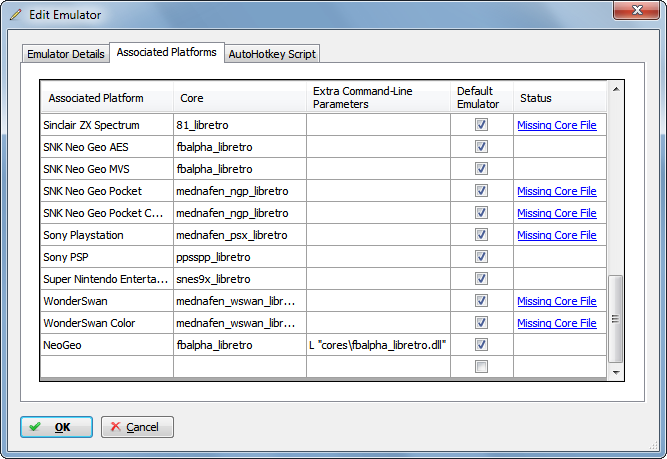The width and height of the screenshot is (667, 459).
Task: Select the Sony Playstation platform cell
Action: 107,235
